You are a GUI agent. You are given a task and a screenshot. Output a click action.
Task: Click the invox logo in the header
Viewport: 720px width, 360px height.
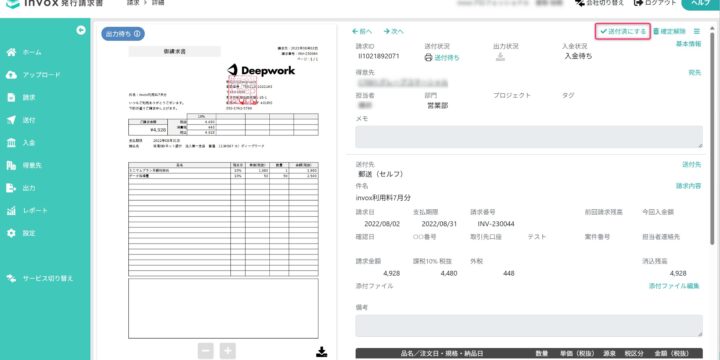pos(54,3)
